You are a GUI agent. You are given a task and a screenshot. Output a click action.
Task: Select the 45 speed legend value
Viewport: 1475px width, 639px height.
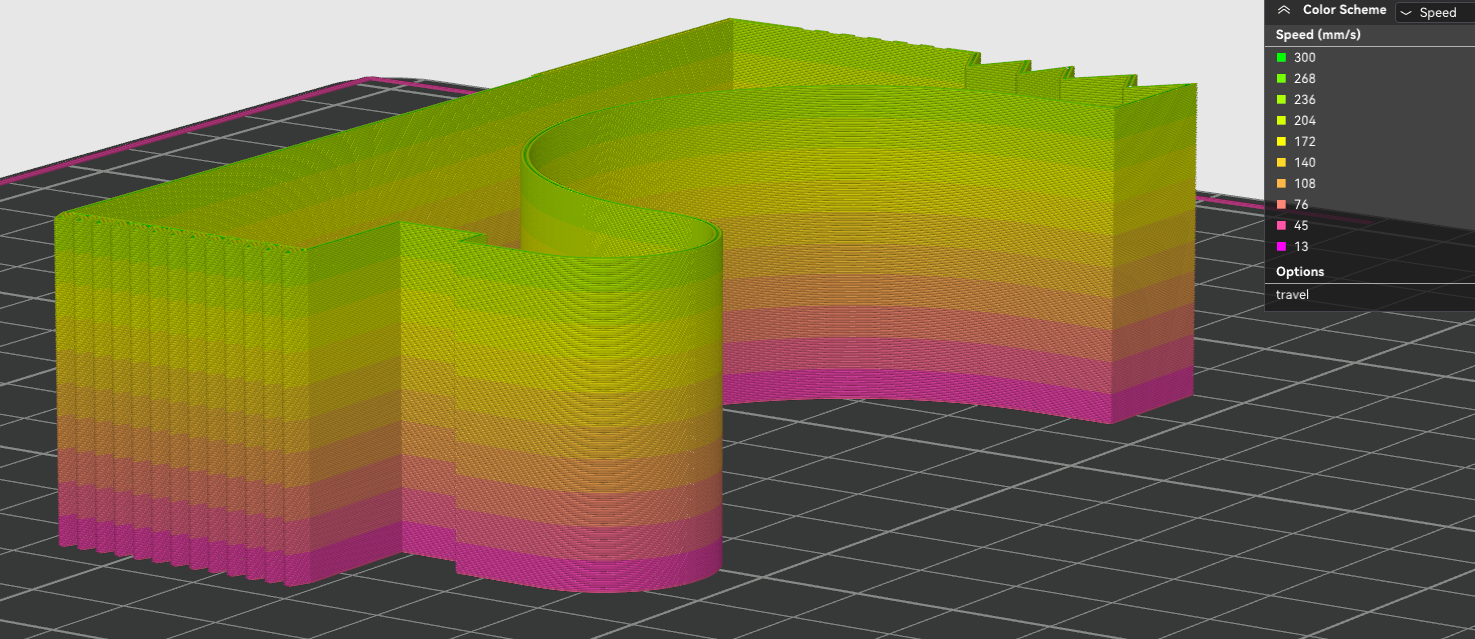tap(1301, 226)
